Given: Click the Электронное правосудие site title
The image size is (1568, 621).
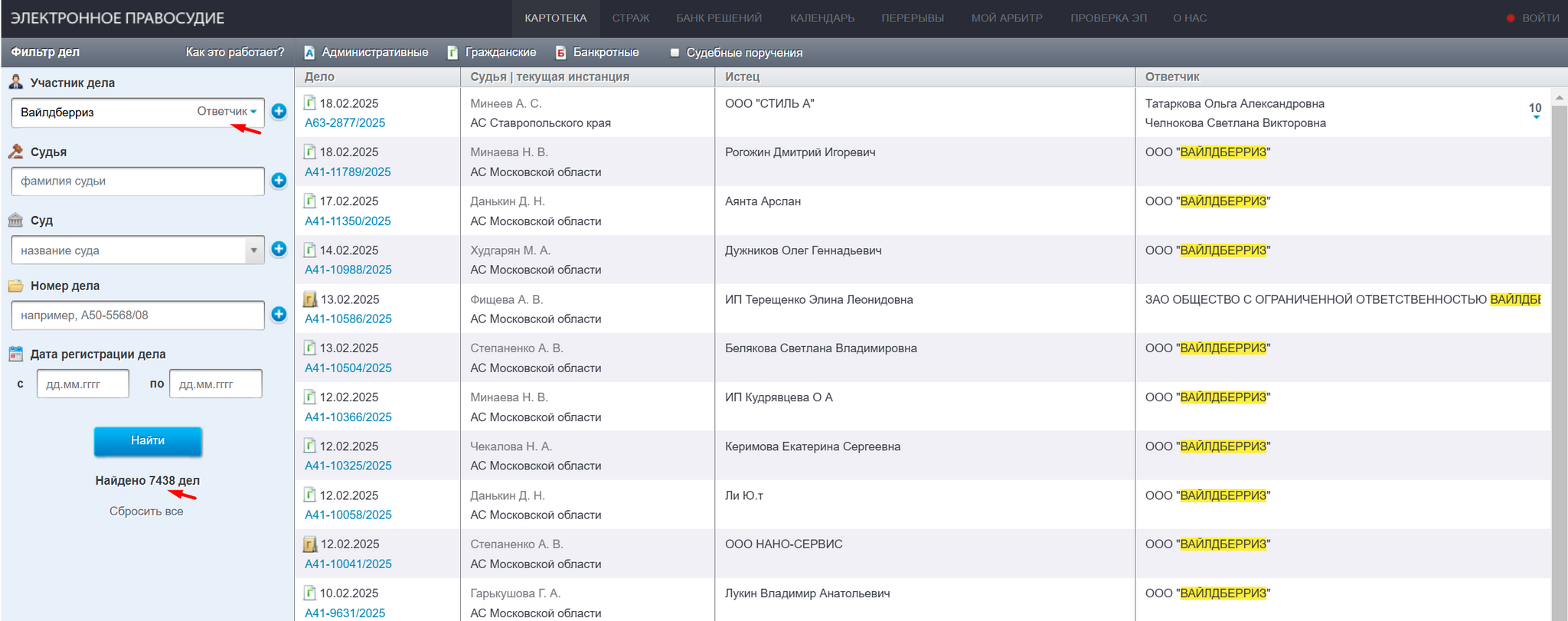Looking at the screenshot, I should point(118,18).
